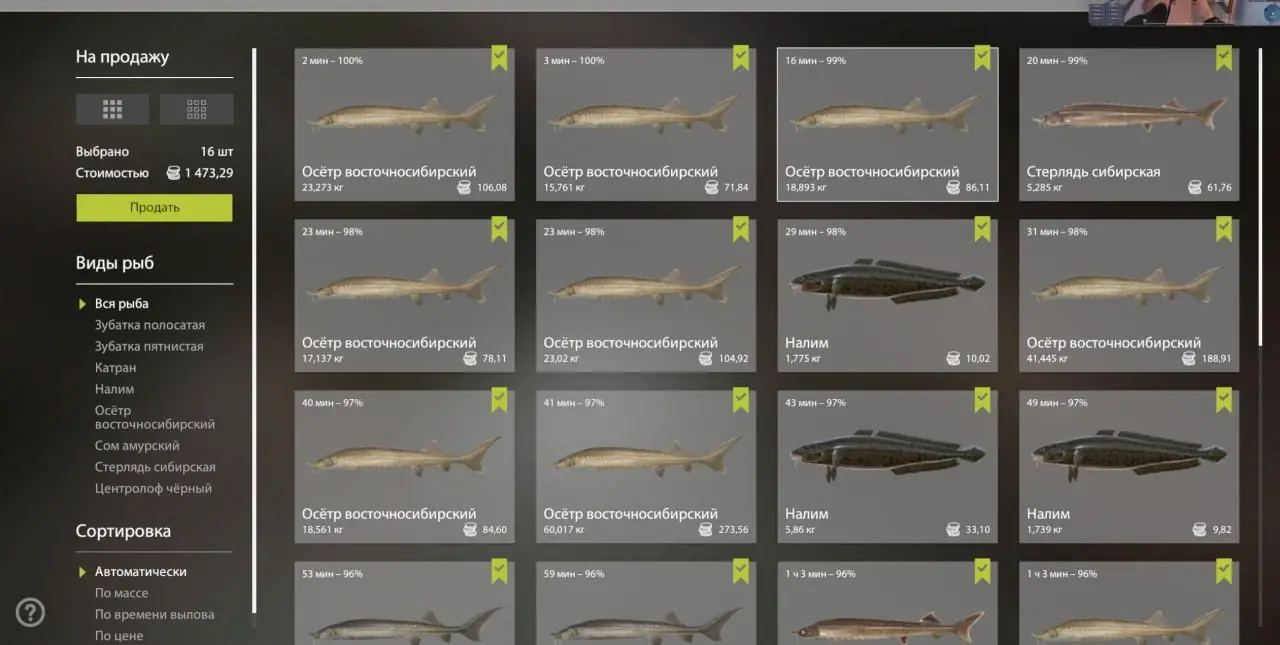Click coin icon on 23,273 kg sturgeon card
Screen dimensions: 1280x645
pos(464,187)
